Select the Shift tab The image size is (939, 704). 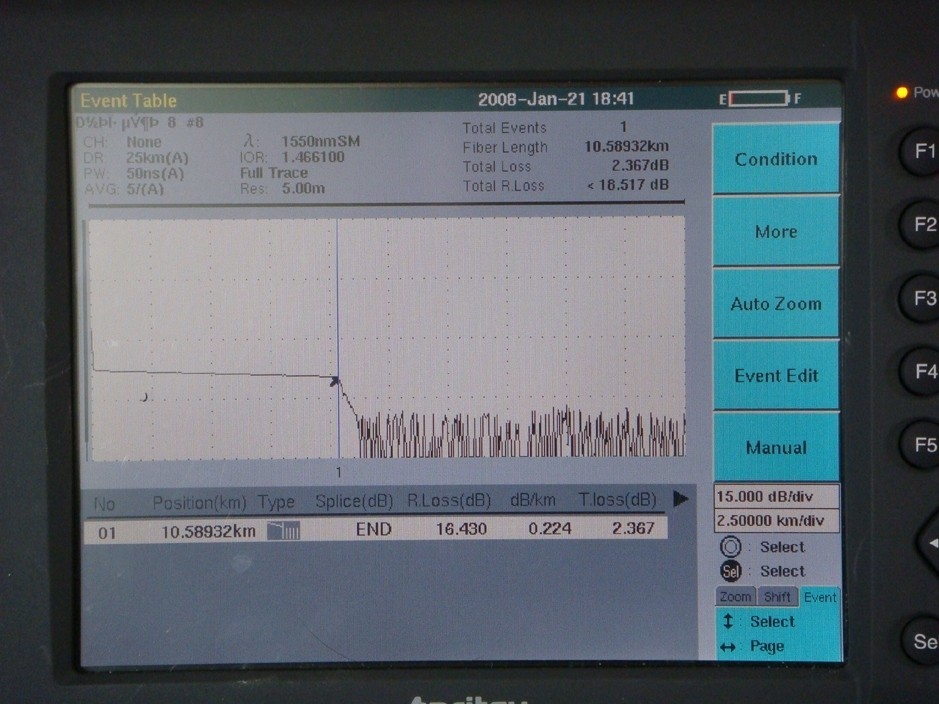click(777, 596)
